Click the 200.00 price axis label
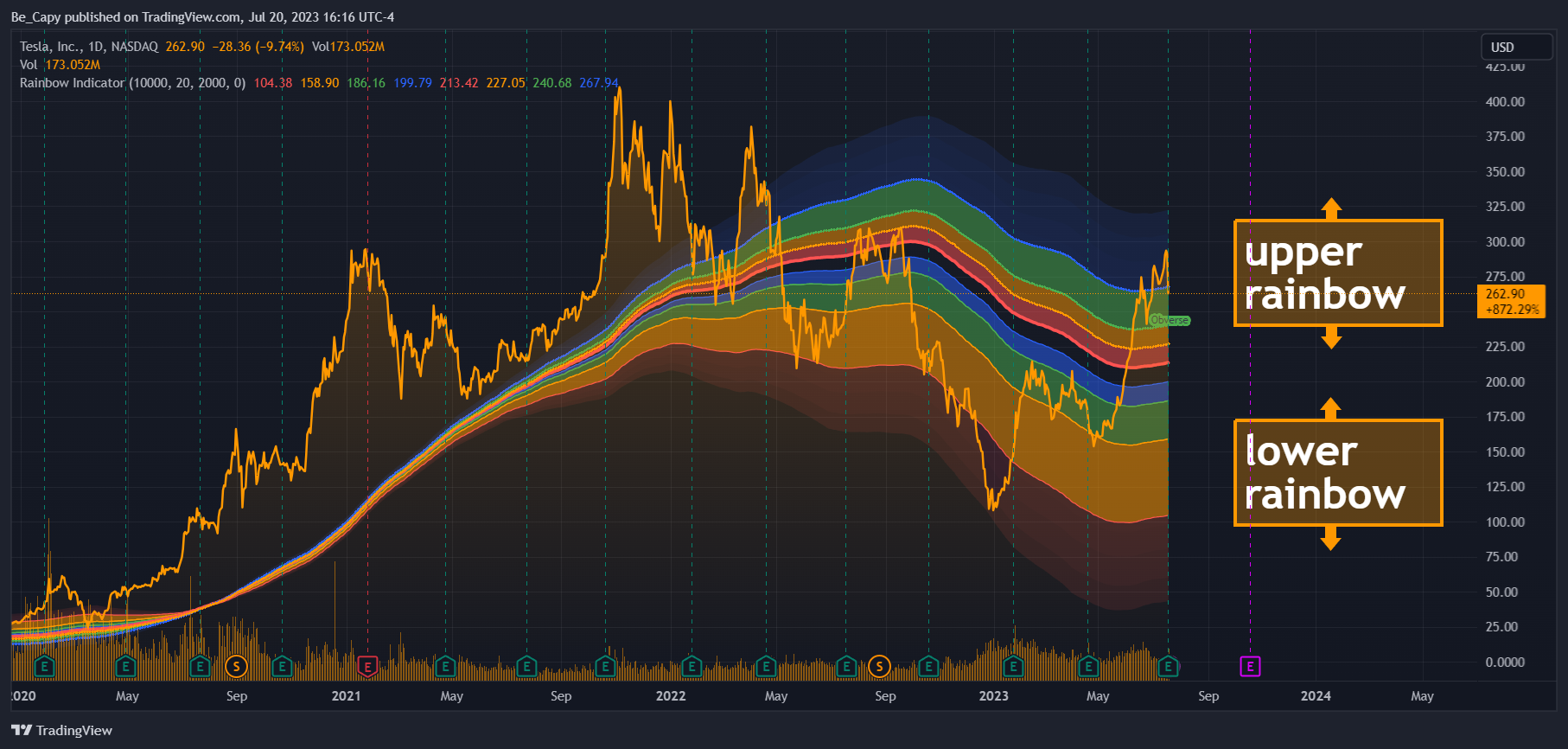This screenshot has width=1568, height=749. pyautogui.click(x=1505, y=382)
